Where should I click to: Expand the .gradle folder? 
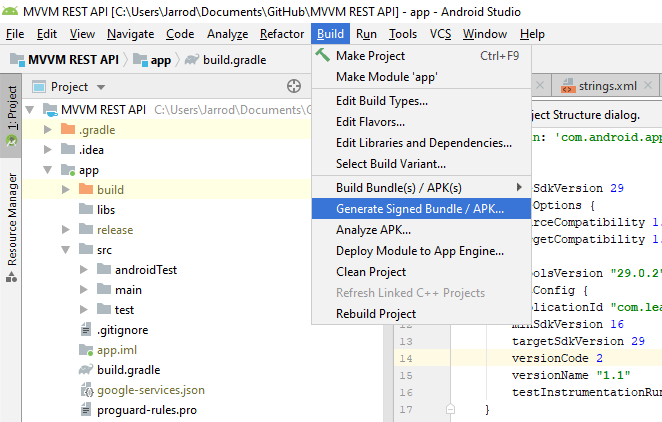(x=48, y=130)
